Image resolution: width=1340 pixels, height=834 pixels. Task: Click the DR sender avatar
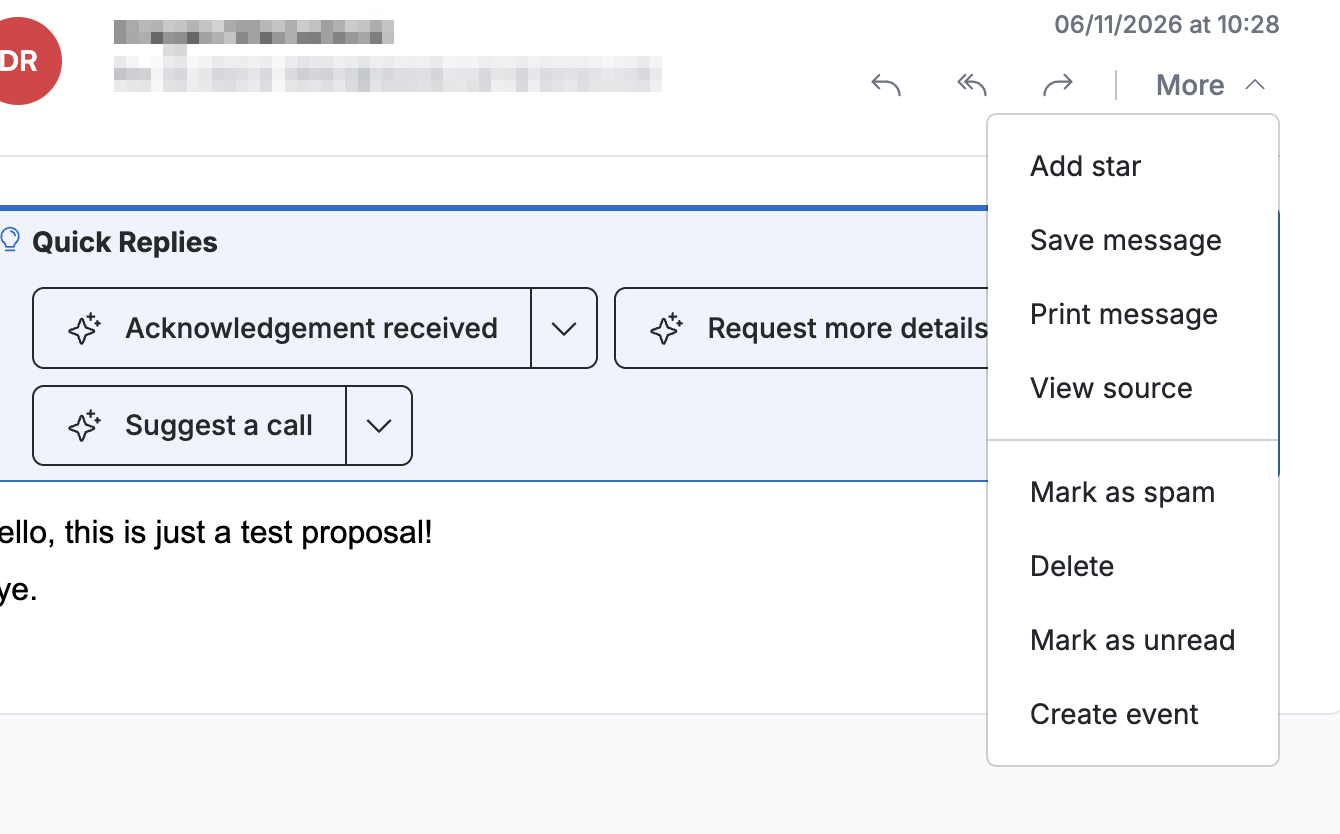point(22,62)
